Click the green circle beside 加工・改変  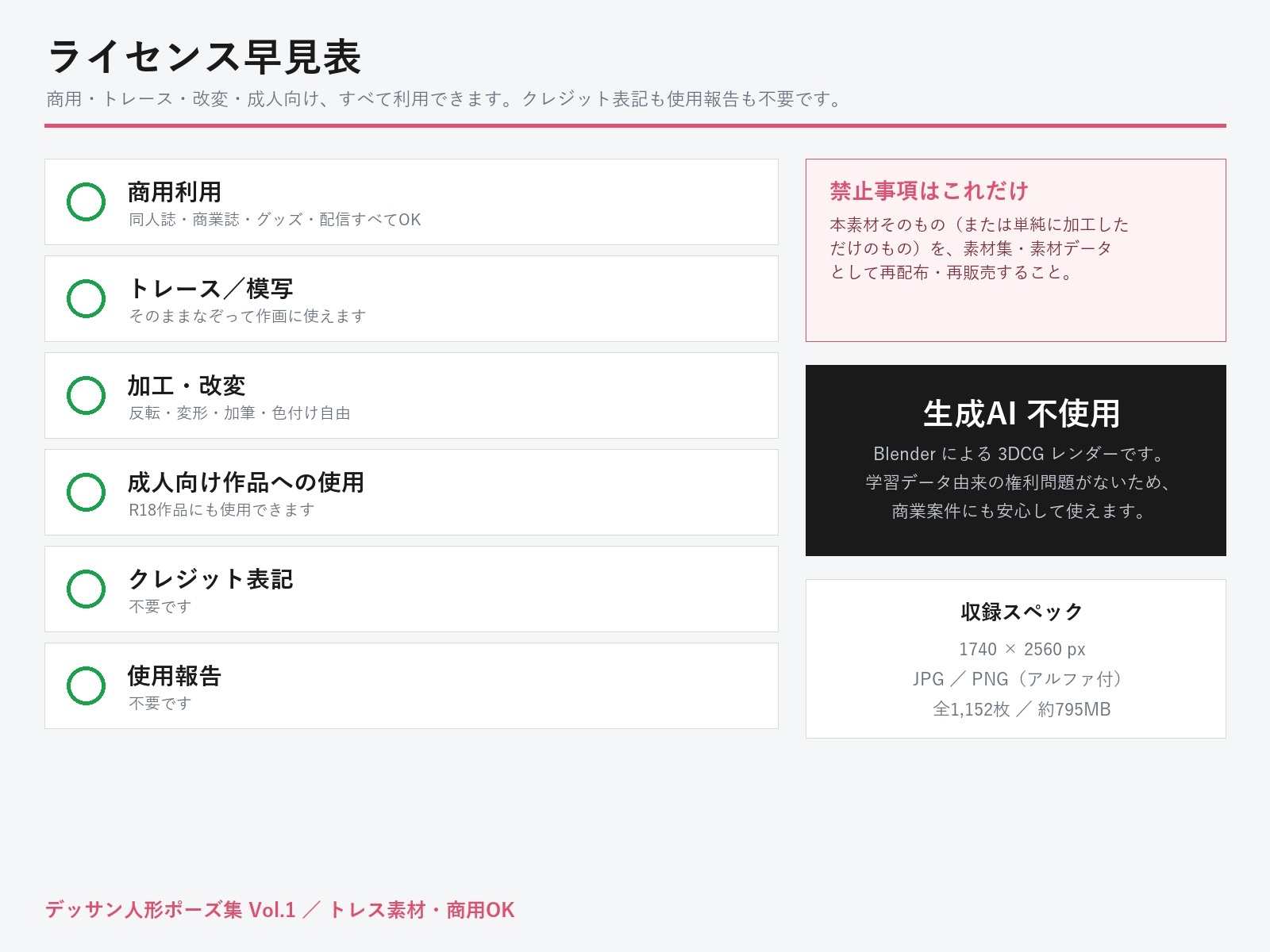coord(86,395)
